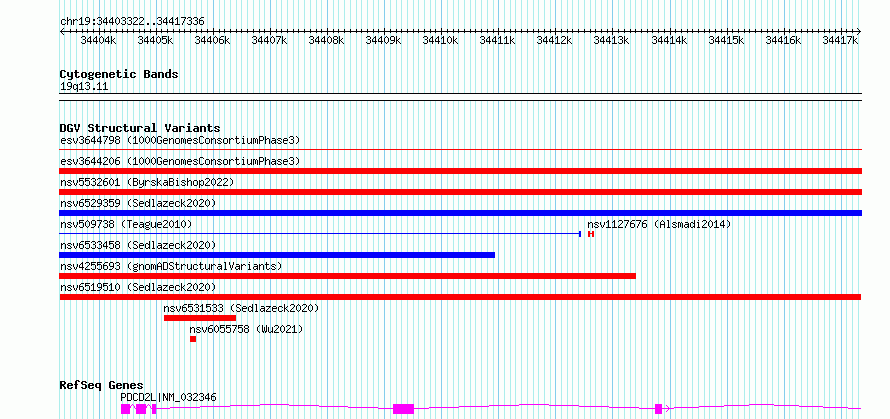Open the nsv6519510 (Sedlazeck2020) label
The width and height of the screenshot is (890, 419).
[138, 287]
